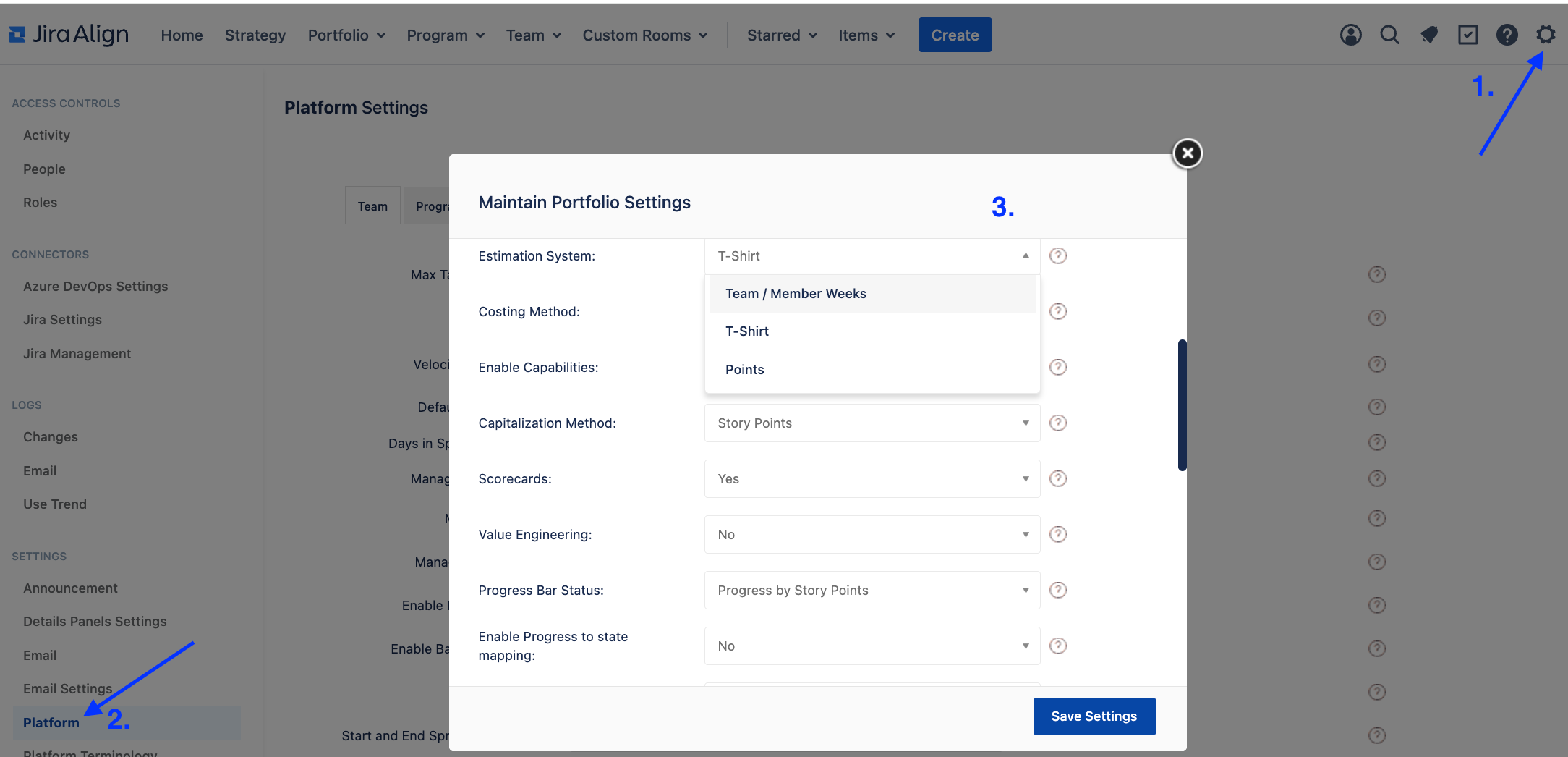Screen dimensions: 1568x757
Task: Open Jira Management in the sidebar
Action: coord(77,353)
